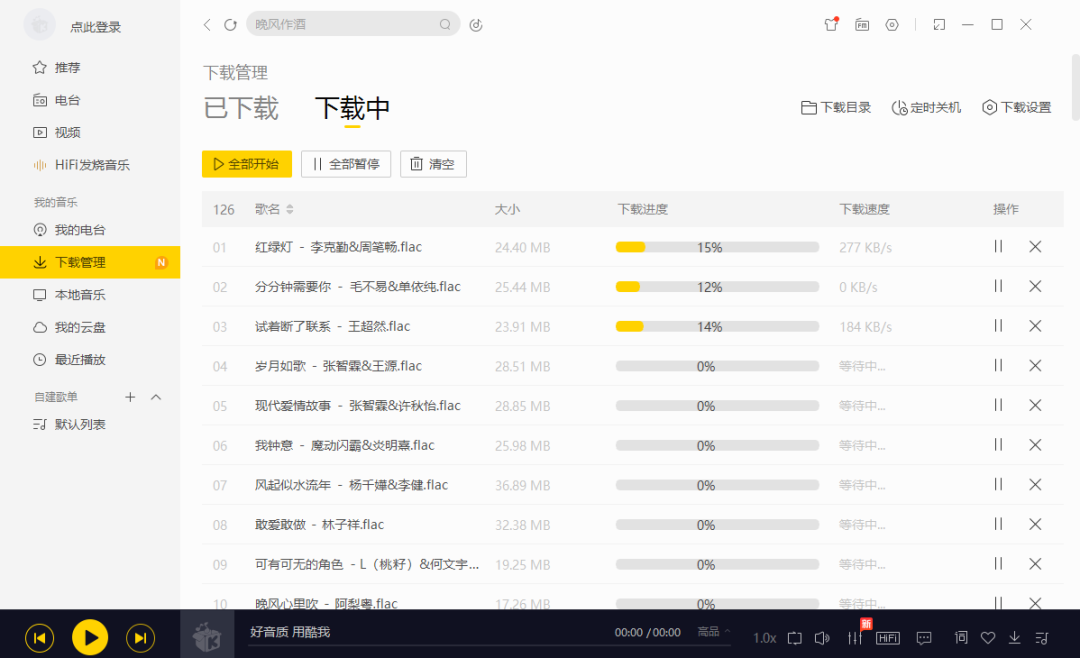Click the settings gear in title bar
1080x658 pixels.
[x=891, y=24]
